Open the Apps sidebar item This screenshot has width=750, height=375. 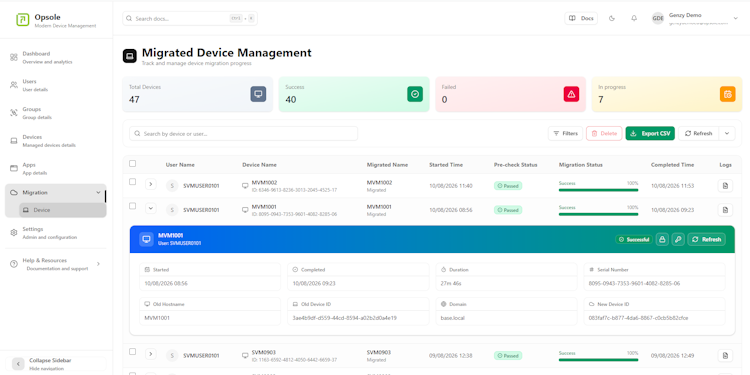point(56,168)
